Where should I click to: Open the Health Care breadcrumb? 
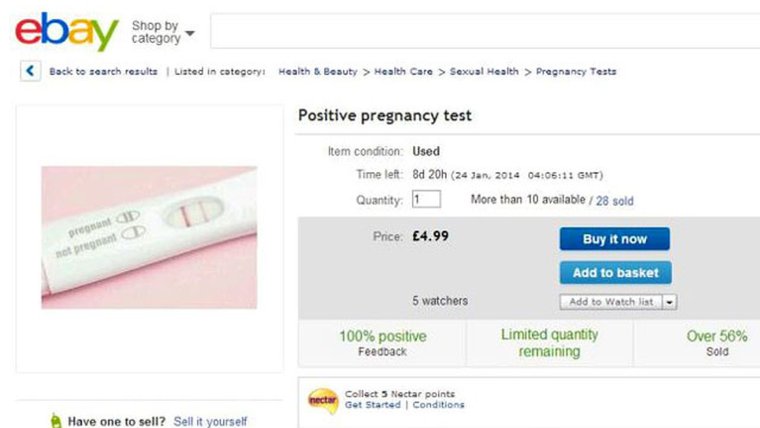coord(404,72)
